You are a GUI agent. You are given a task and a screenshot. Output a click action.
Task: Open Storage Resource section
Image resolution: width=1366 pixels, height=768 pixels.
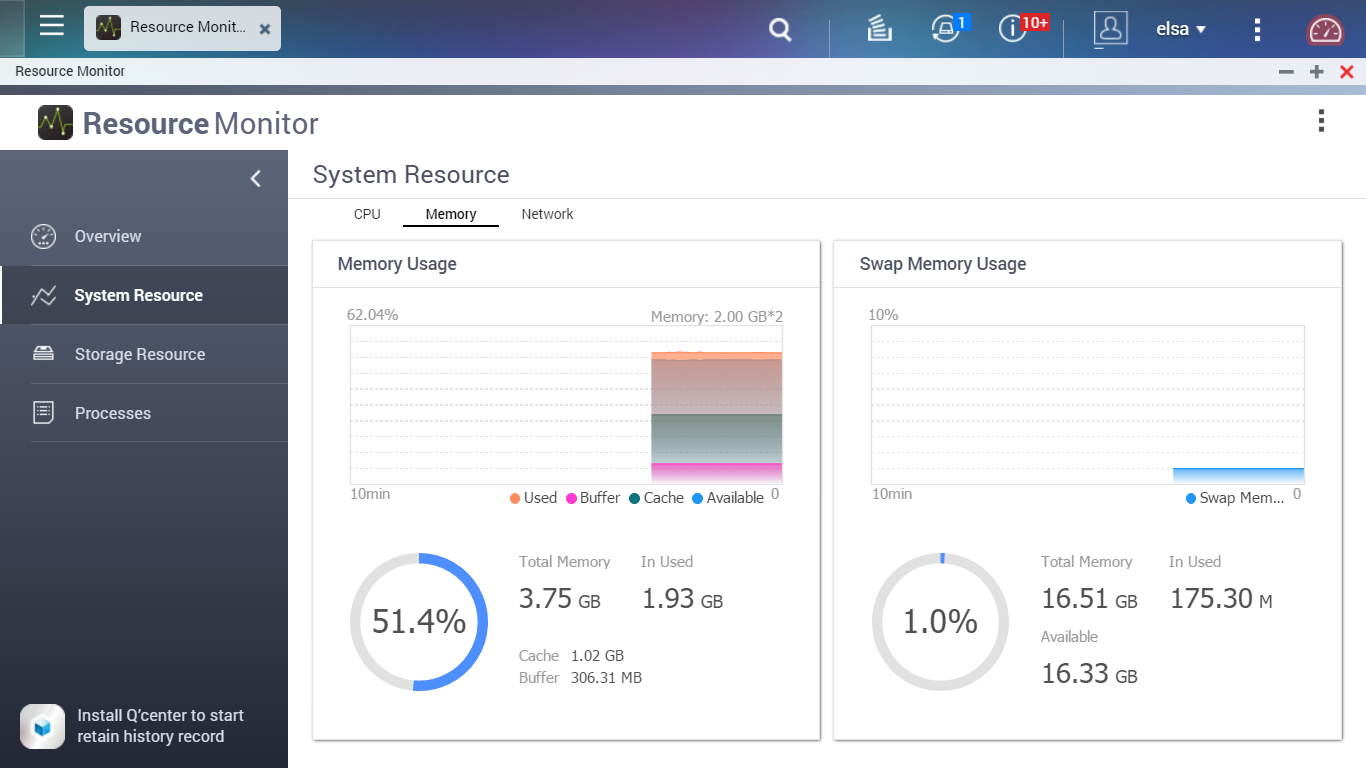[x=140, y=355]
